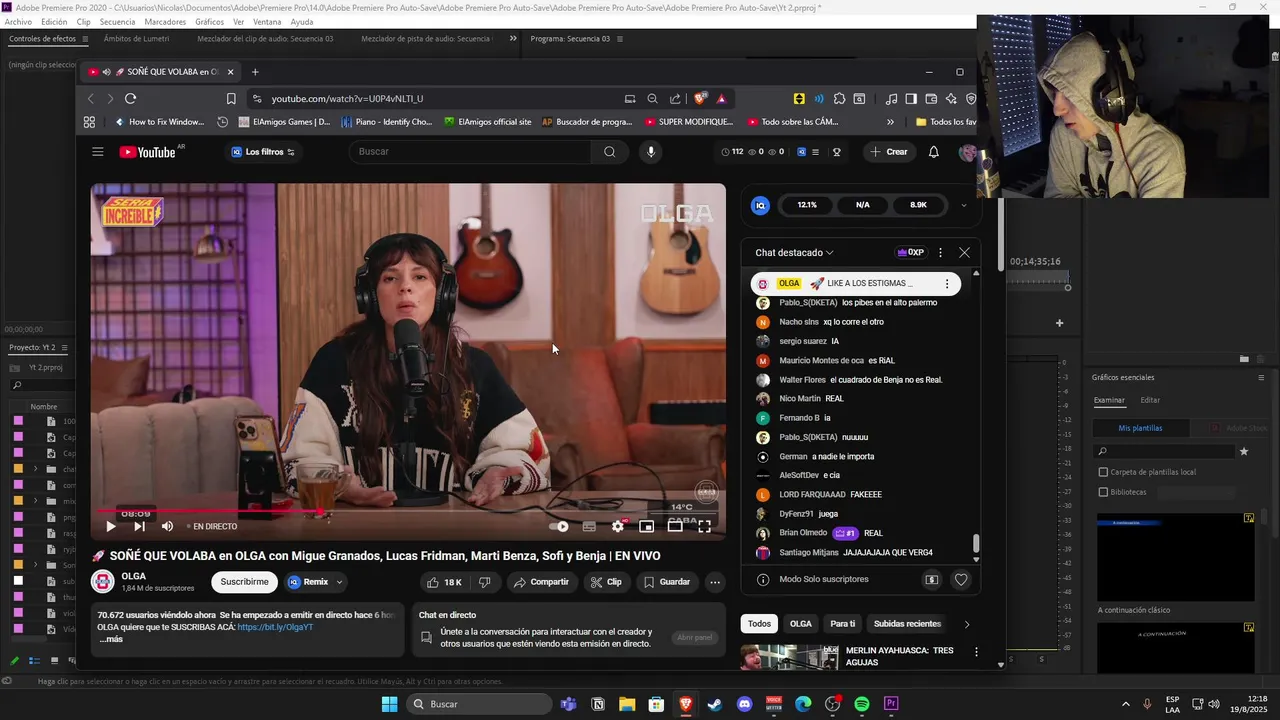Toggle the autoplay switch in player
This screenshot has width=1280, height=720.
tap(559, 526)
